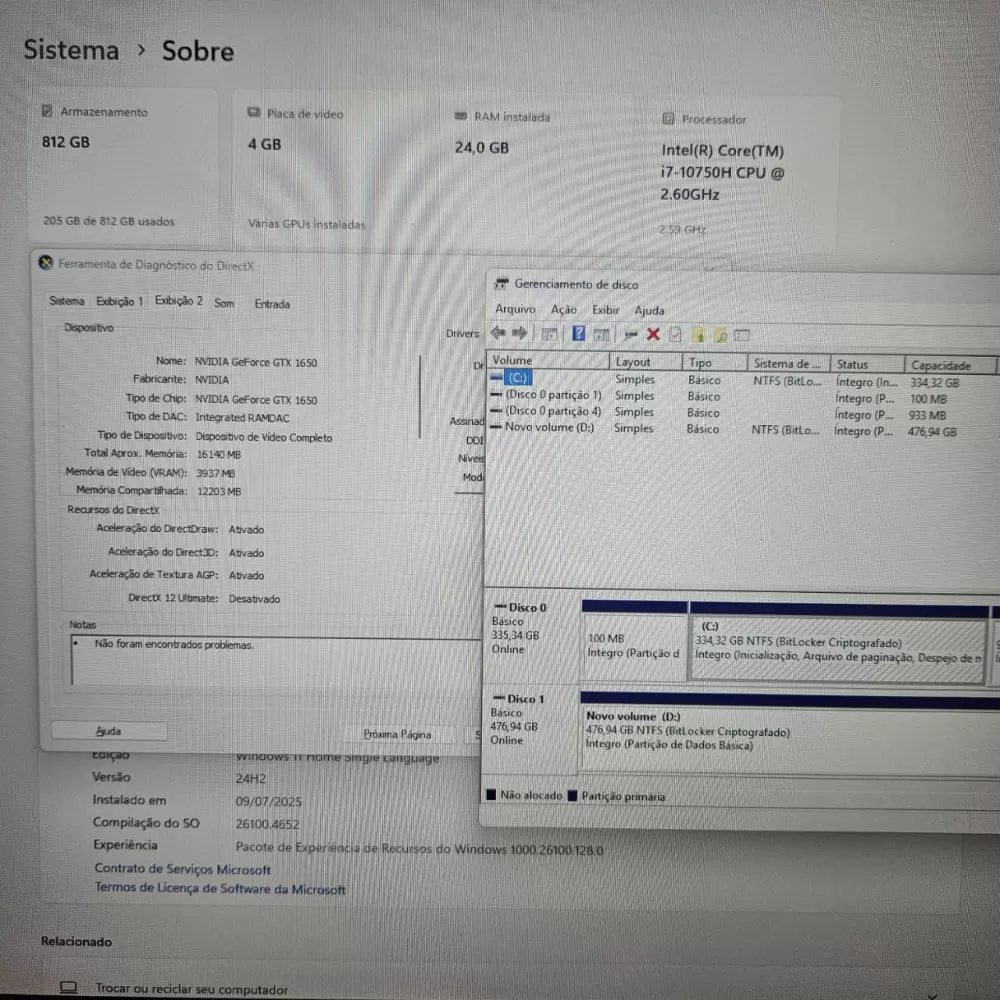Sort by the Capacidade column header
The height and width of the screenshot is (1000, 1000).
(950, 365)
